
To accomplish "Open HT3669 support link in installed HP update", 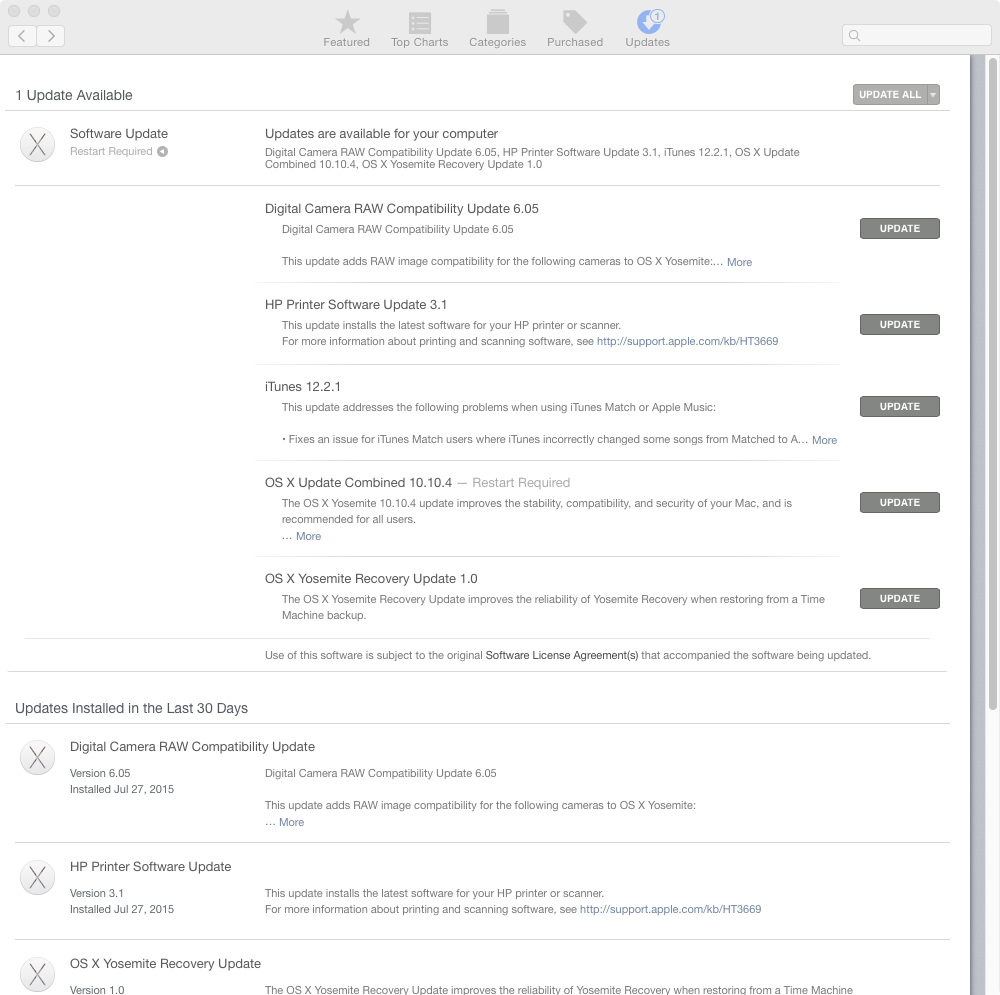I will pos(670,909).
